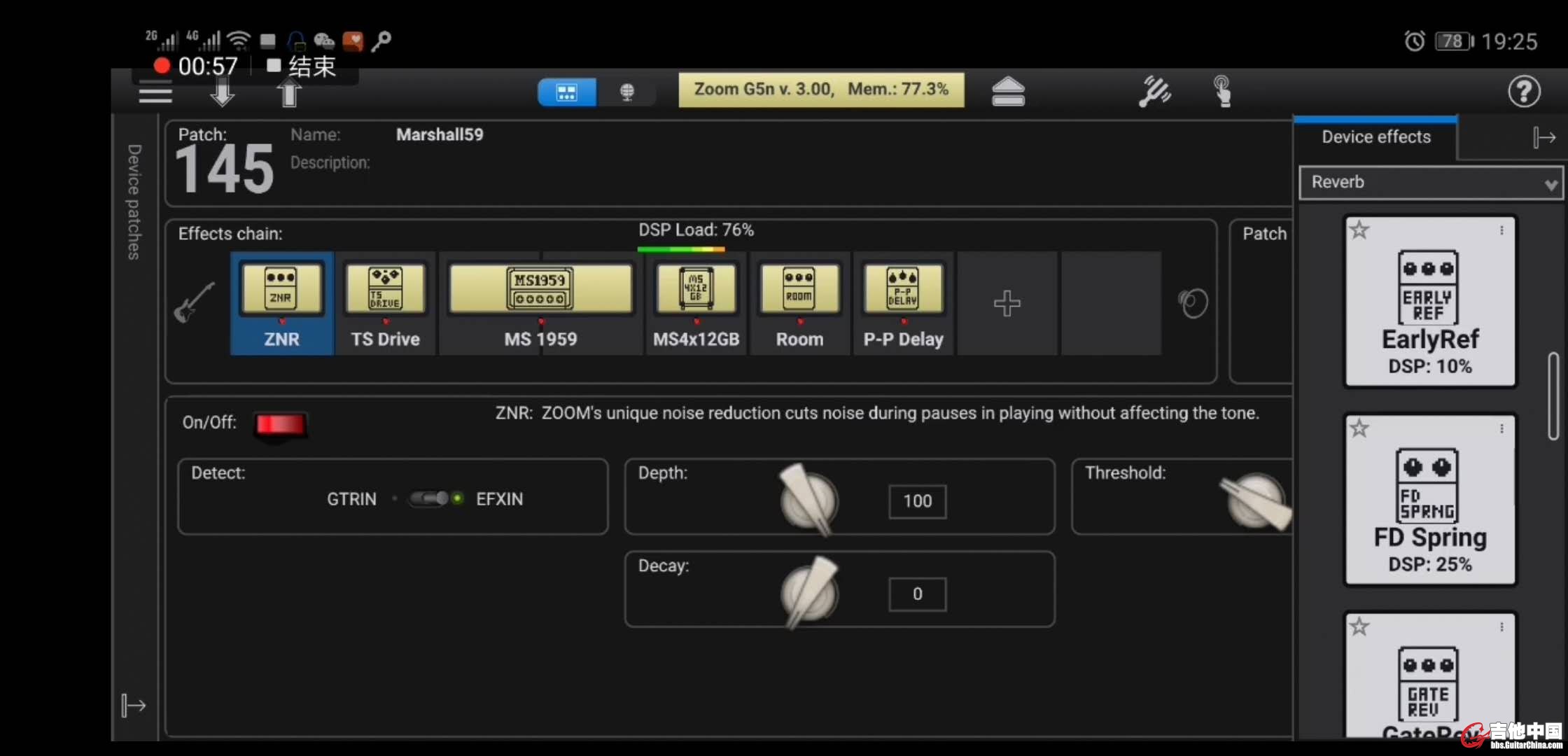Select the Room reverb effect
This screenshot has width=1568, height=756.
(x=799, y=304)
